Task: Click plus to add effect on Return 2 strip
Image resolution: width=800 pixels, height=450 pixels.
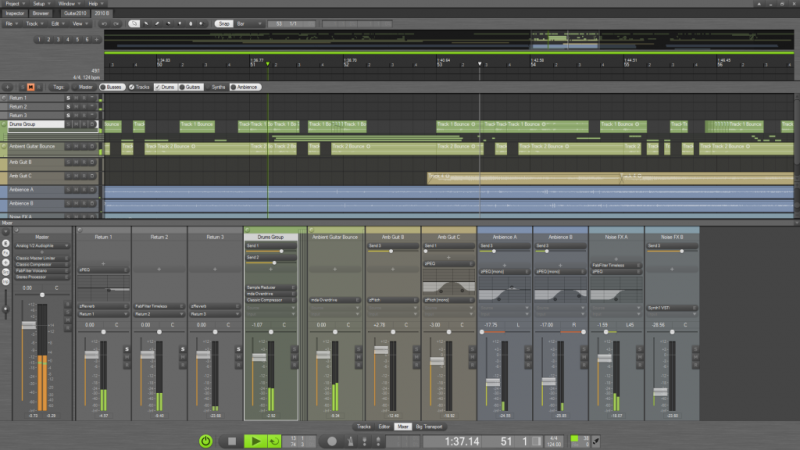Action: point(159,269)
